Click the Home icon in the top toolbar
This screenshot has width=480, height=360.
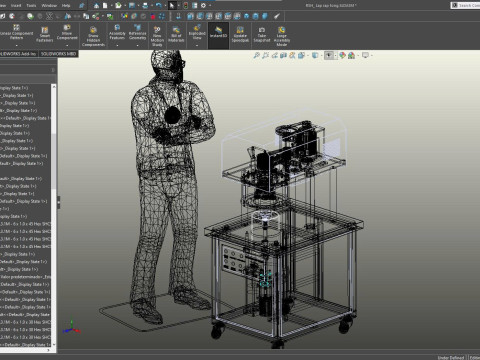96,5
